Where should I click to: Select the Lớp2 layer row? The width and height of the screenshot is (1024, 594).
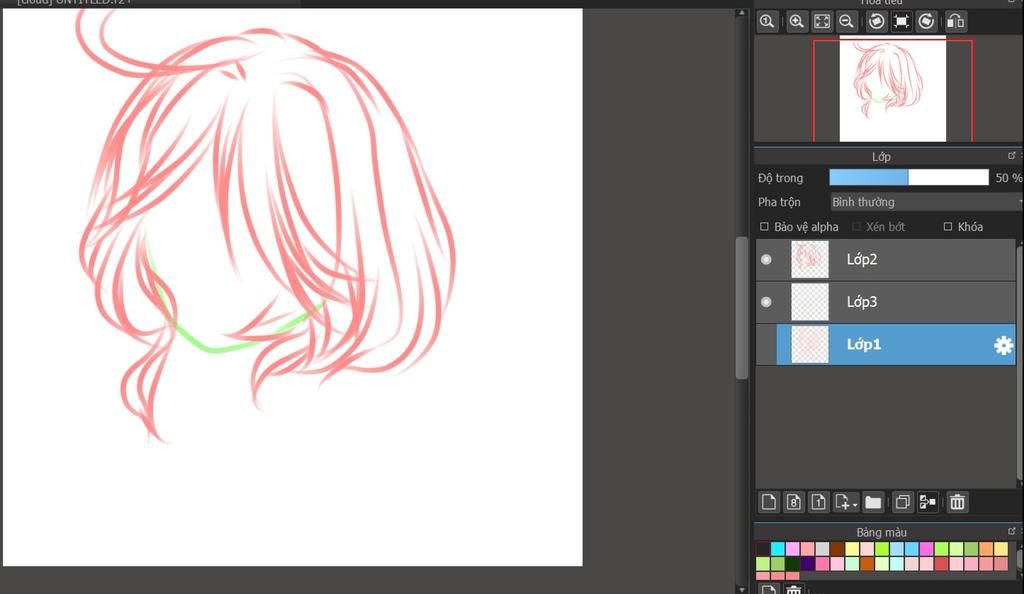[x=900, y=260]
